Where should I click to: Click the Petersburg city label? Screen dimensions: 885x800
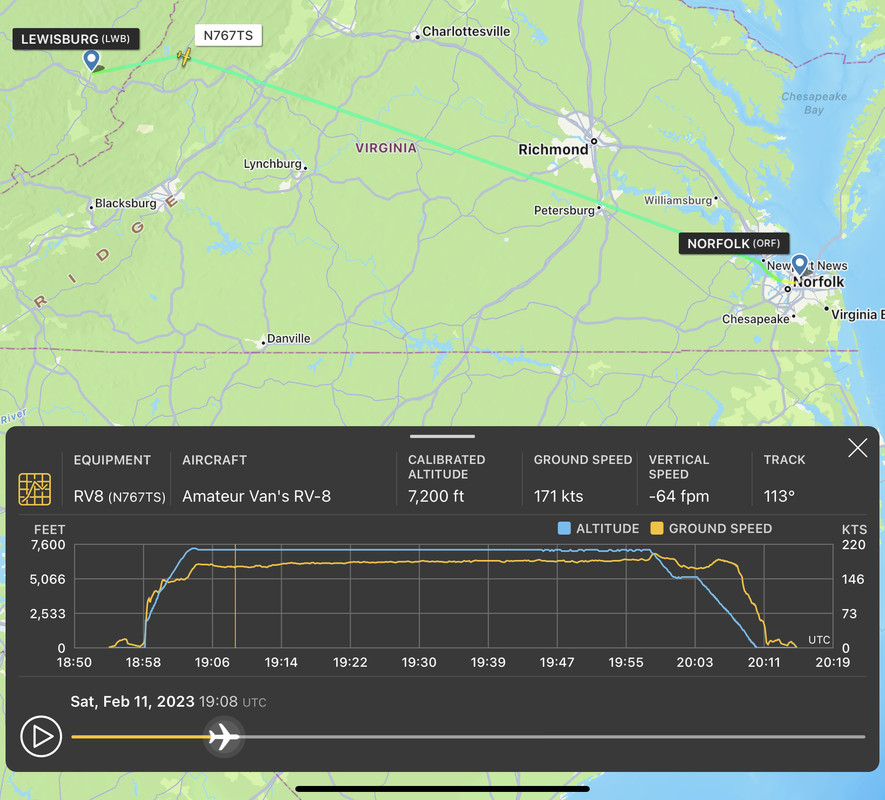pyautogui.click(x=564, y=211)
